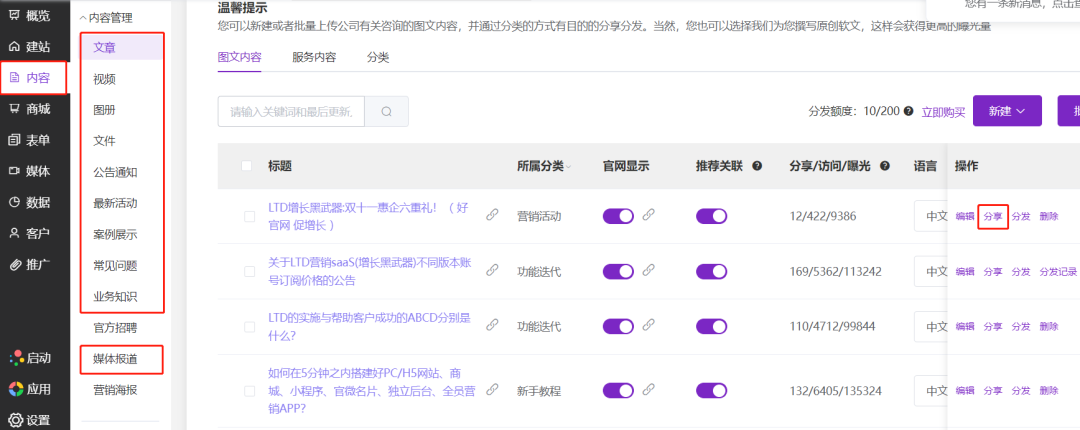The width and height of the screenshot is (1080, 430).
Task: Tick checkbox for 订阅价格的公告 row
Action: (x=249, y=272)
